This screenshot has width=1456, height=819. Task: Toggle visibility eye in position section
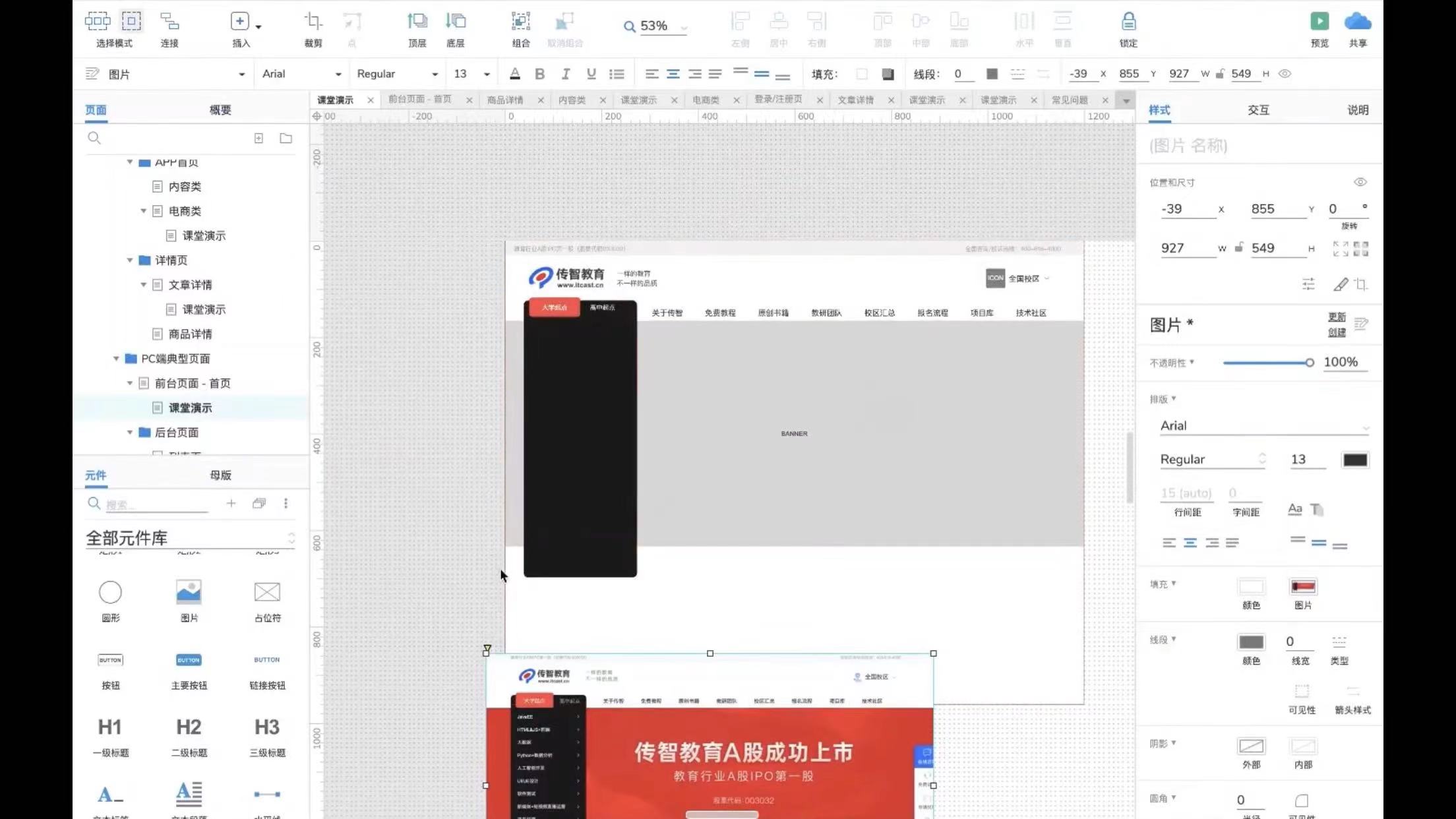(1360, 182)
